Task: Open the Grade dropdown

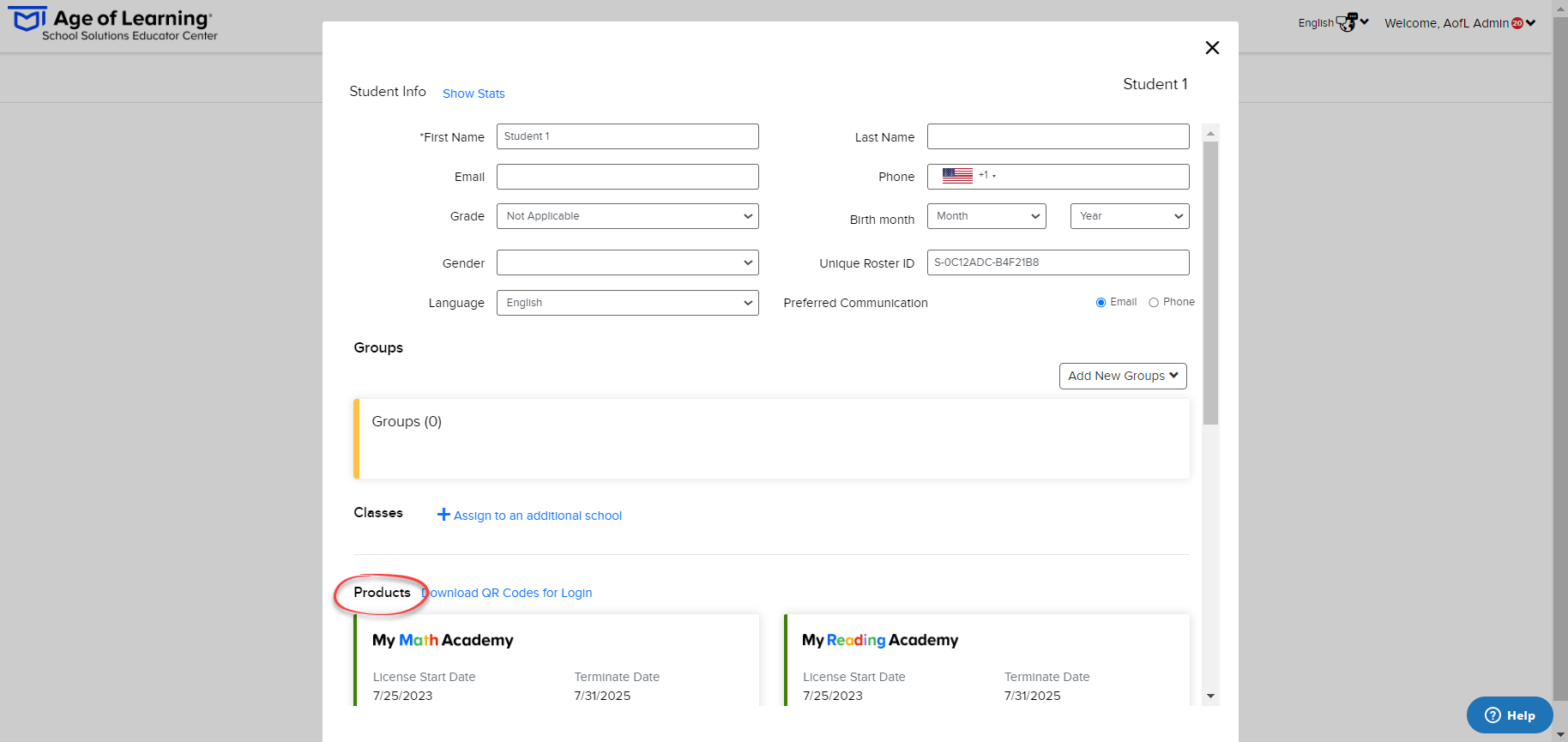Action: (x=628, y=216)
